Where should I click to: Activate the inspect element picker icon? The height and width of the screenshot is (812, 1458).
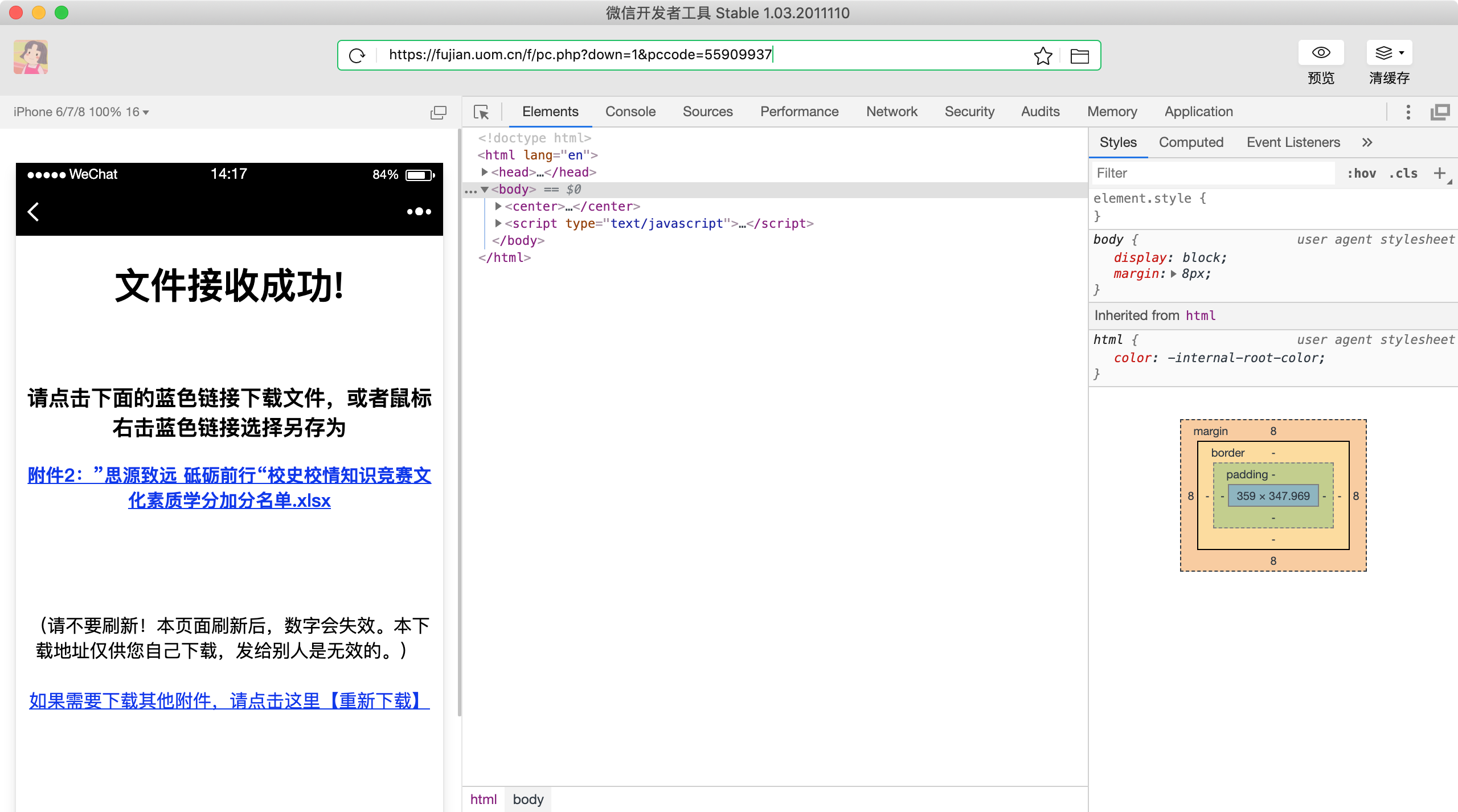point(481,112)
